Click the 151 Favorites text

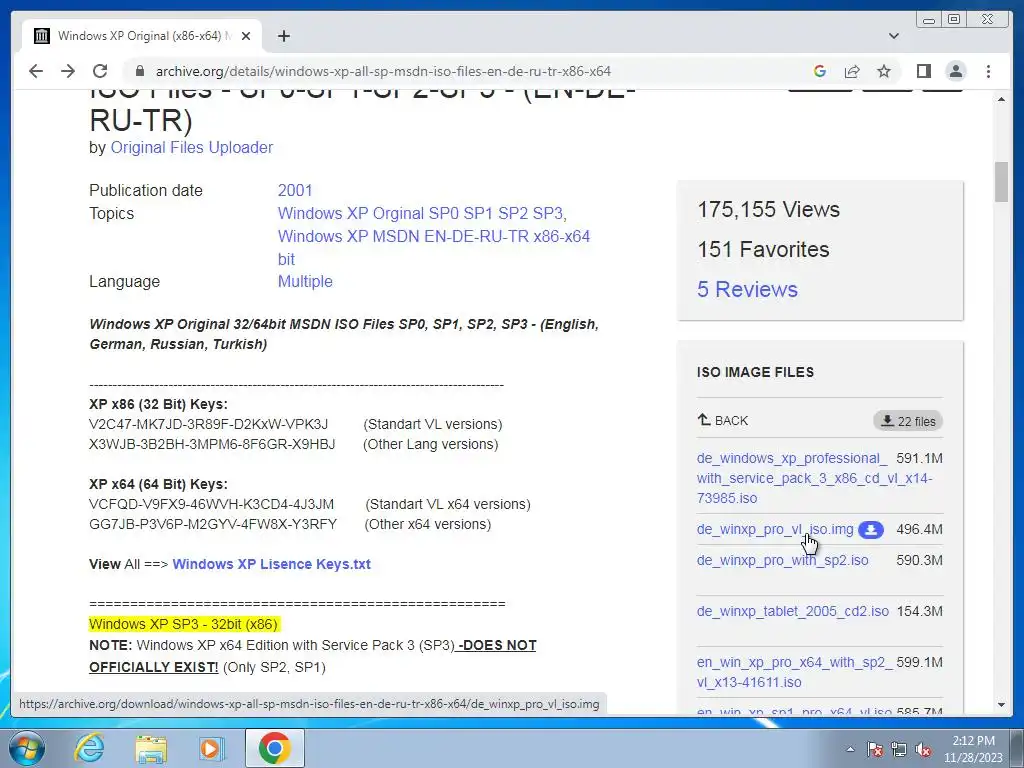click(763, 249)
